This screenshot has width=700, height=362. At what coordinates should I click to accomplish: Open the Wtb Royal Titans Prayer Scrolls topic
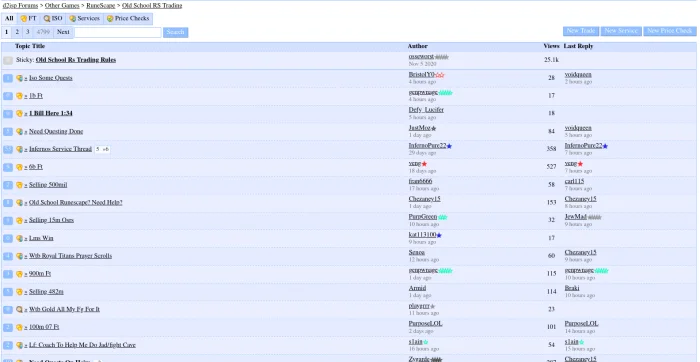pyautogui.click(x=71, y=256)
